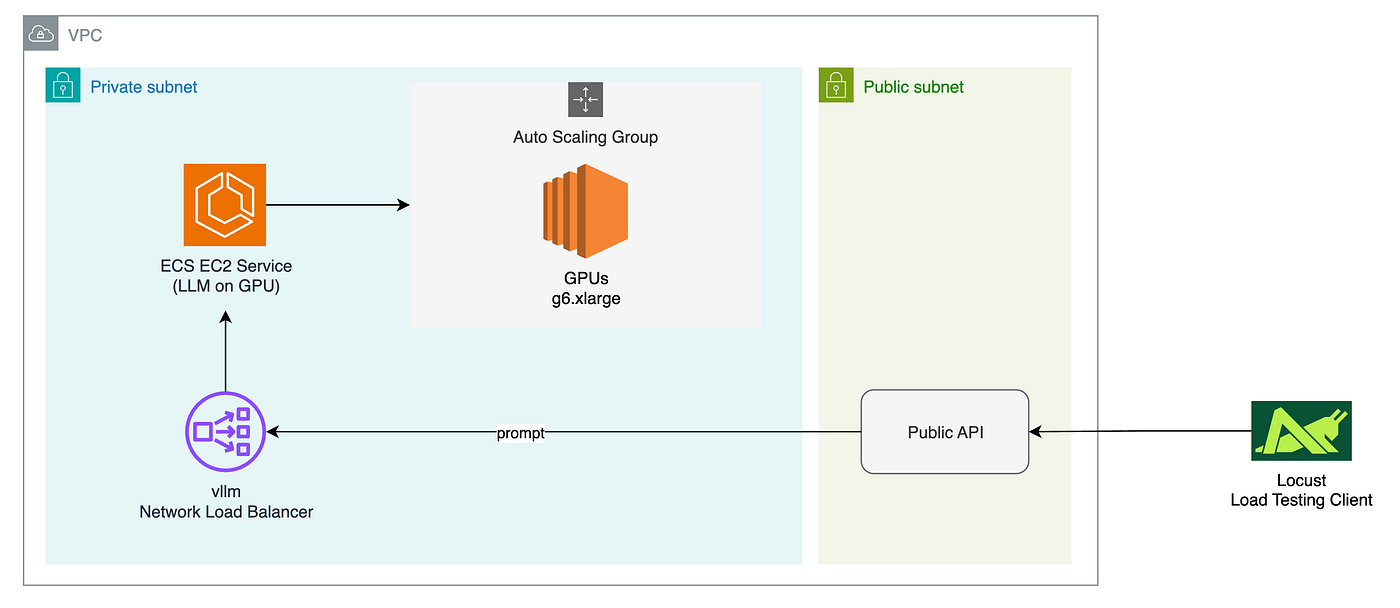Select the orange ECS service icon
Screen dimensions: 1400x608
tap(225, 205)
